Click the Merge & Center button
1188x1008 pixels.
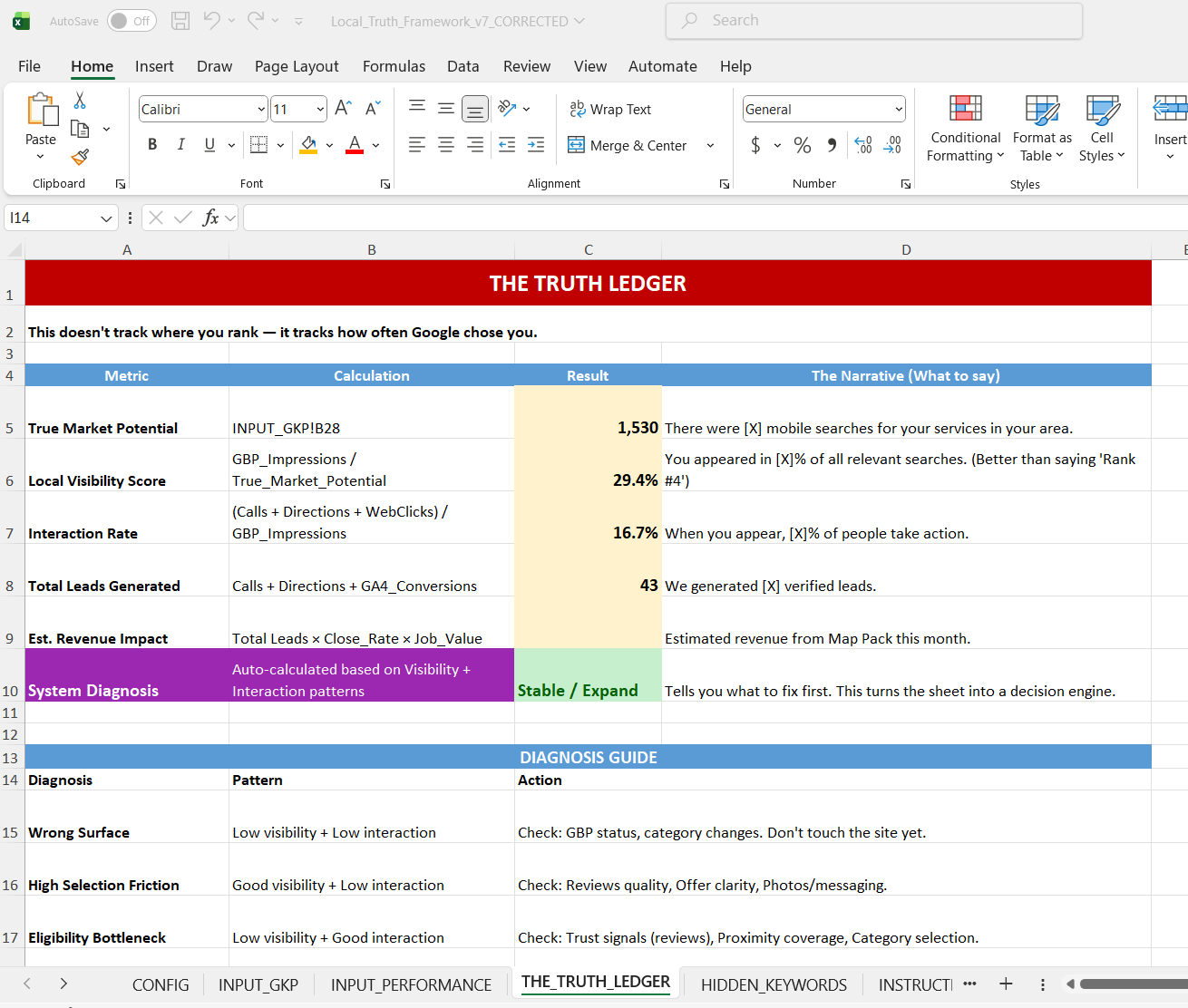tap(628, 145)
